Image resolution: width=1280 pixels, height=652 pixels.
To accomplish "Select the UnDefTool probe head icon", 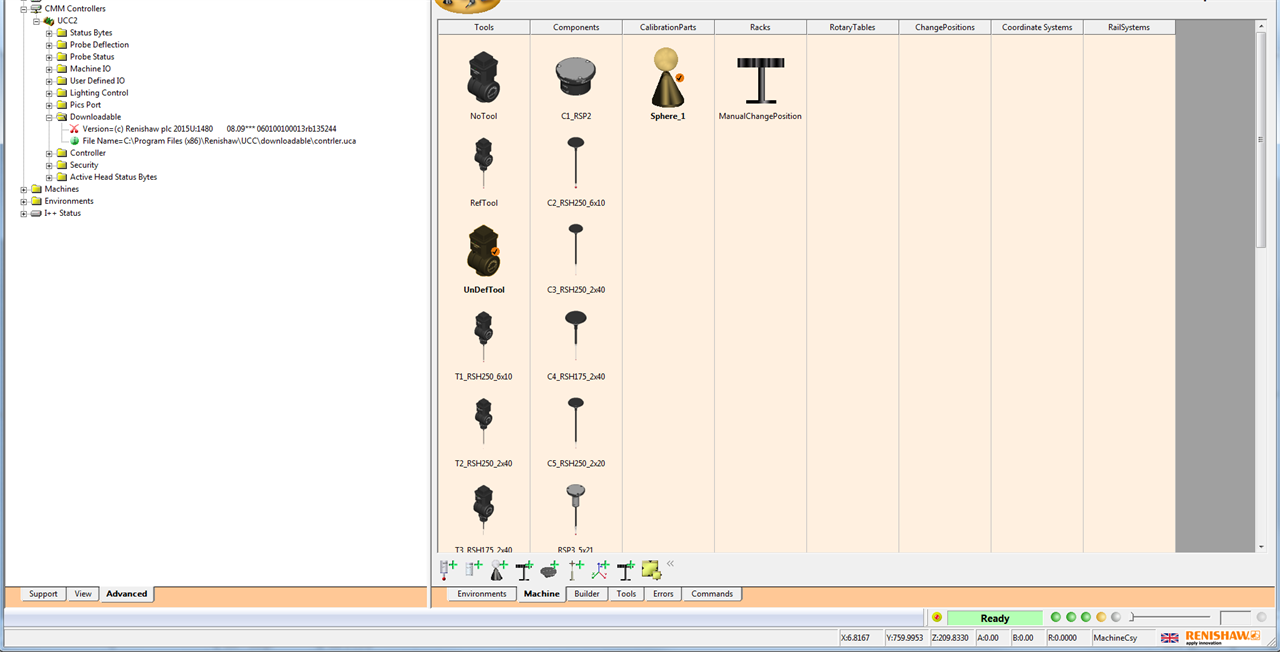I will click(483, 252).
